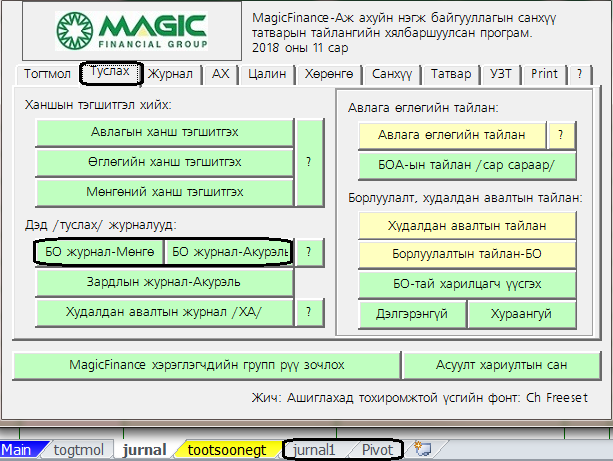
Task: Select the Print tab
Action: click(544, 74)
